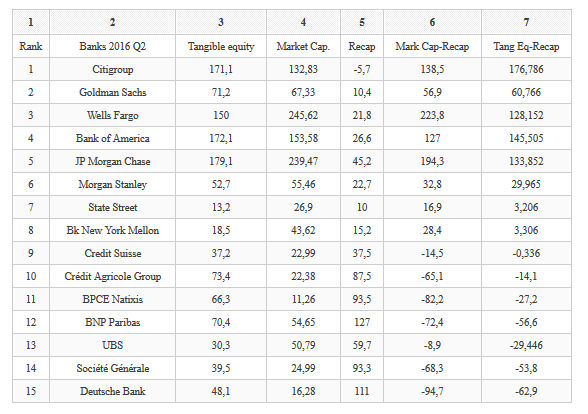Image resolution: width=588 pixels, height=414 pixels.
Task: Click Wells Fargo market cap value 245,62
Action: click(x=303, y=115)
